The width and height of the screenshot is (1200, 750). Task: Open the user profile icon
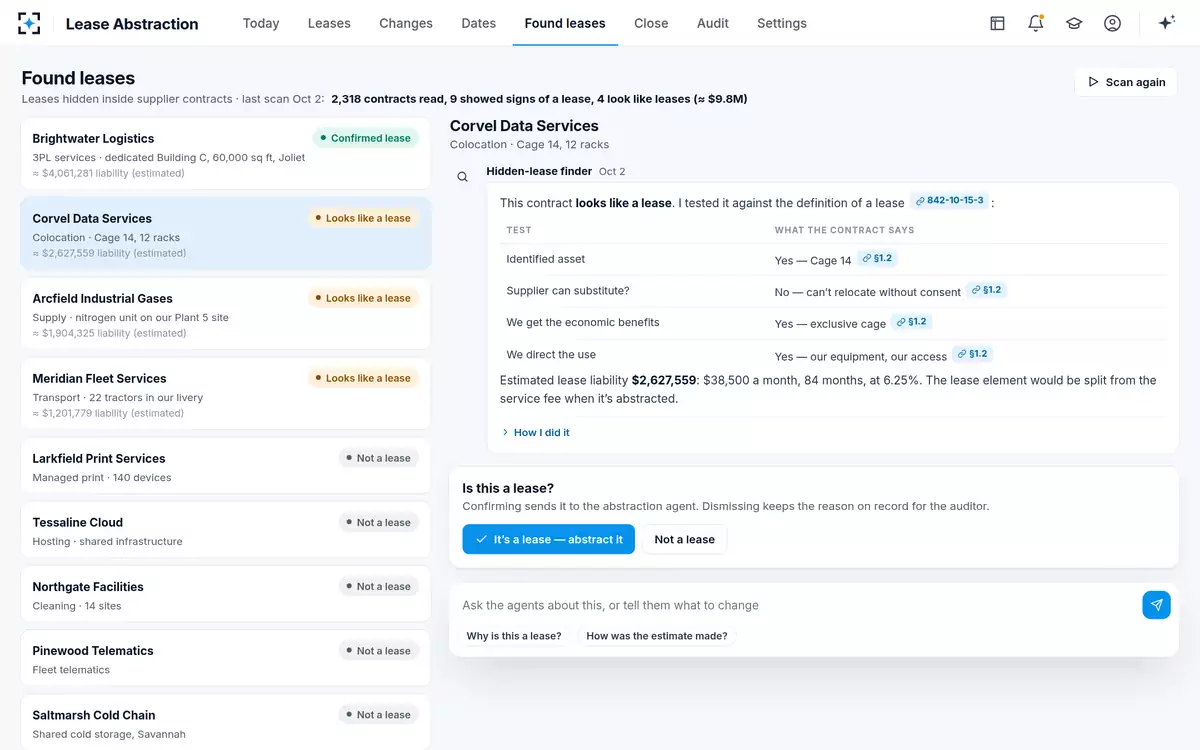(x=1112, y=23)
